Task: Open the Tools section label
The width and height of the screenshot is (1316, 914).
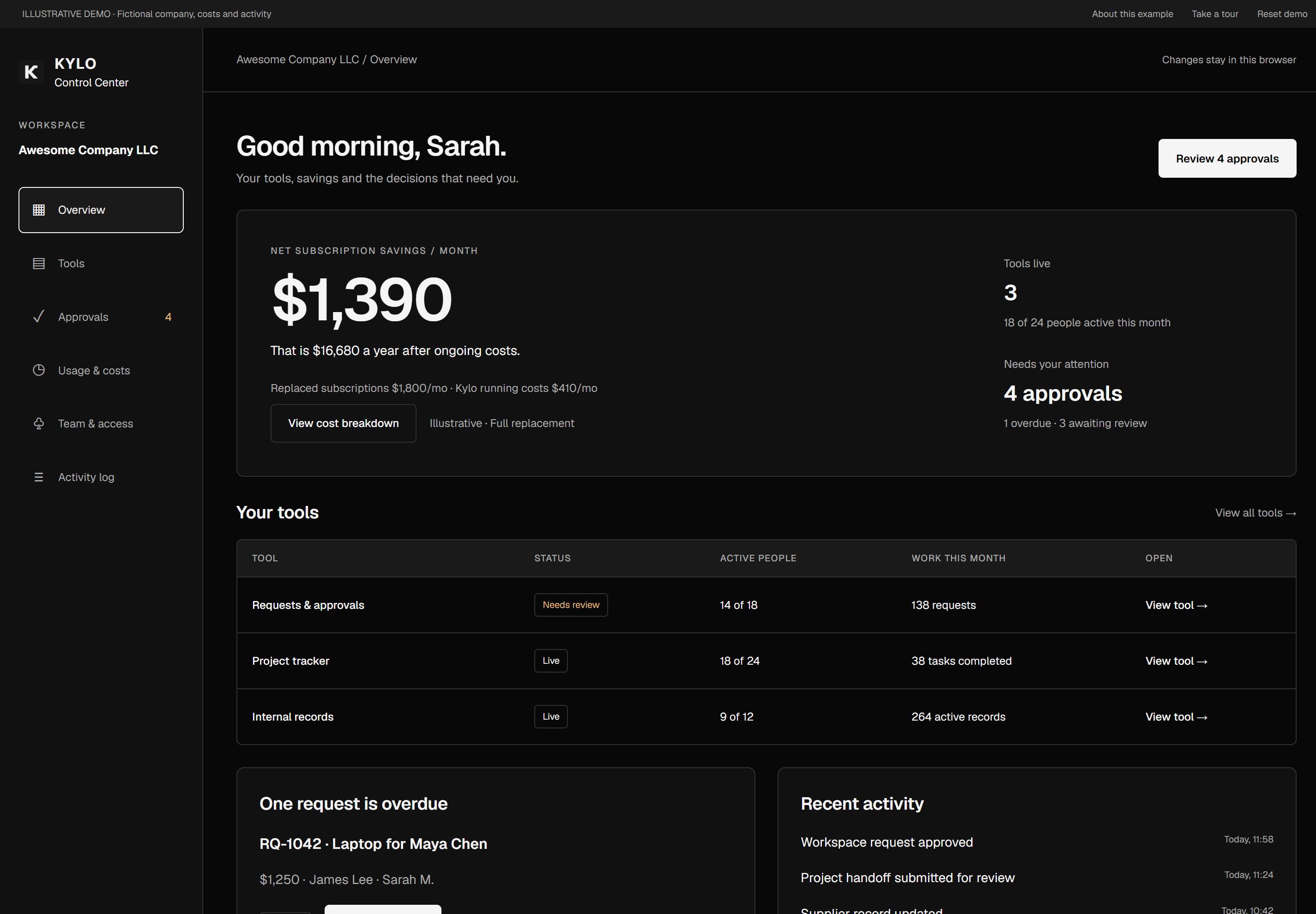Action: (x=71, y=264)
